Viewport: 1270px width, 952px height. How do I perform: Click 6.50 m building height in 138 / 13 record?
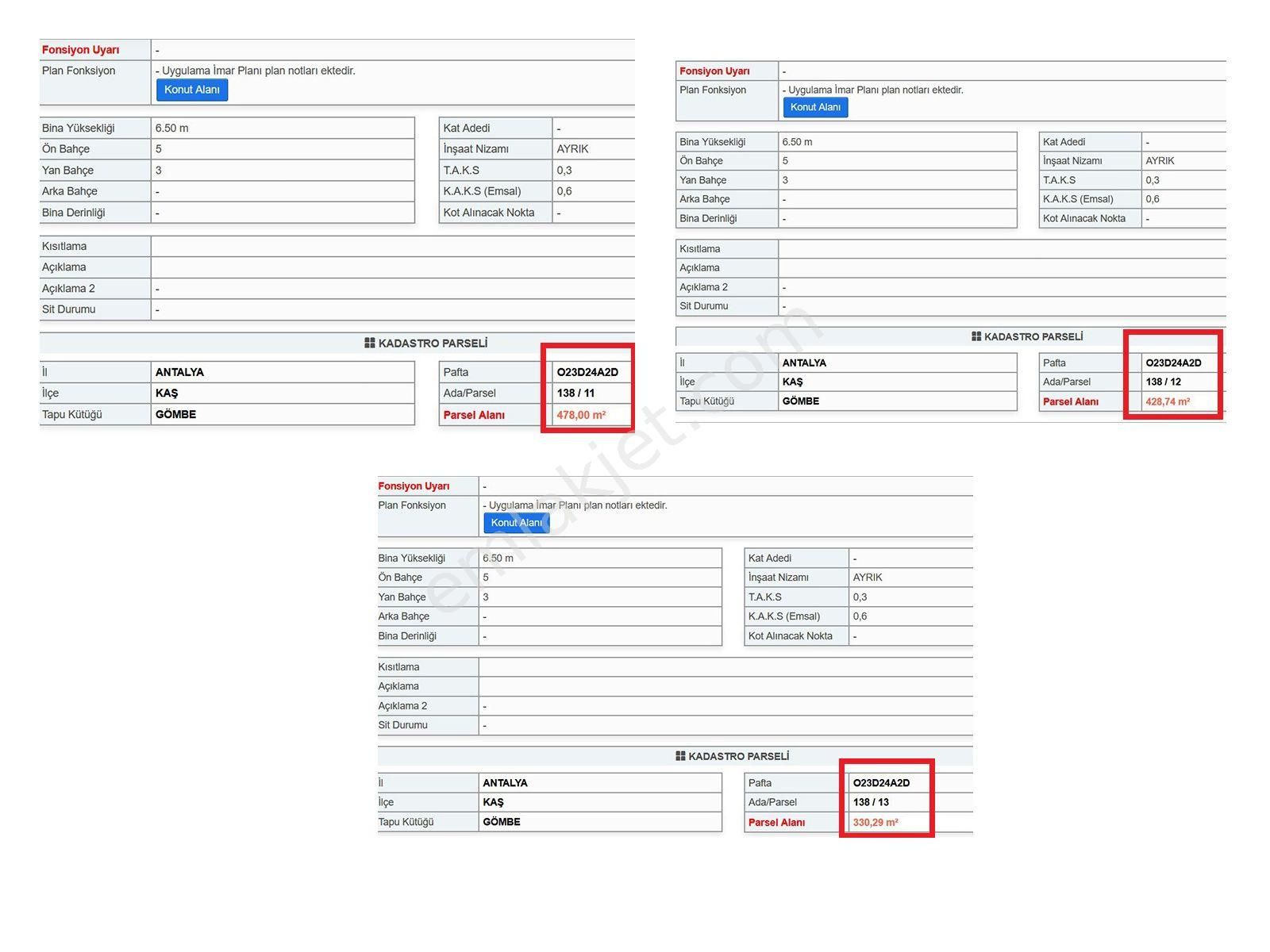498,558
